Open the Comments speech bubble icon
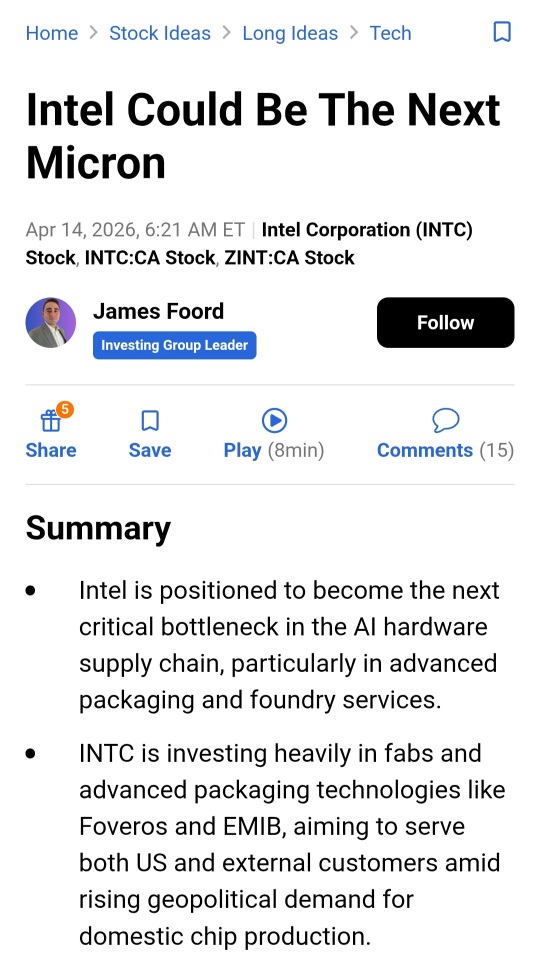 click(446, 421)
